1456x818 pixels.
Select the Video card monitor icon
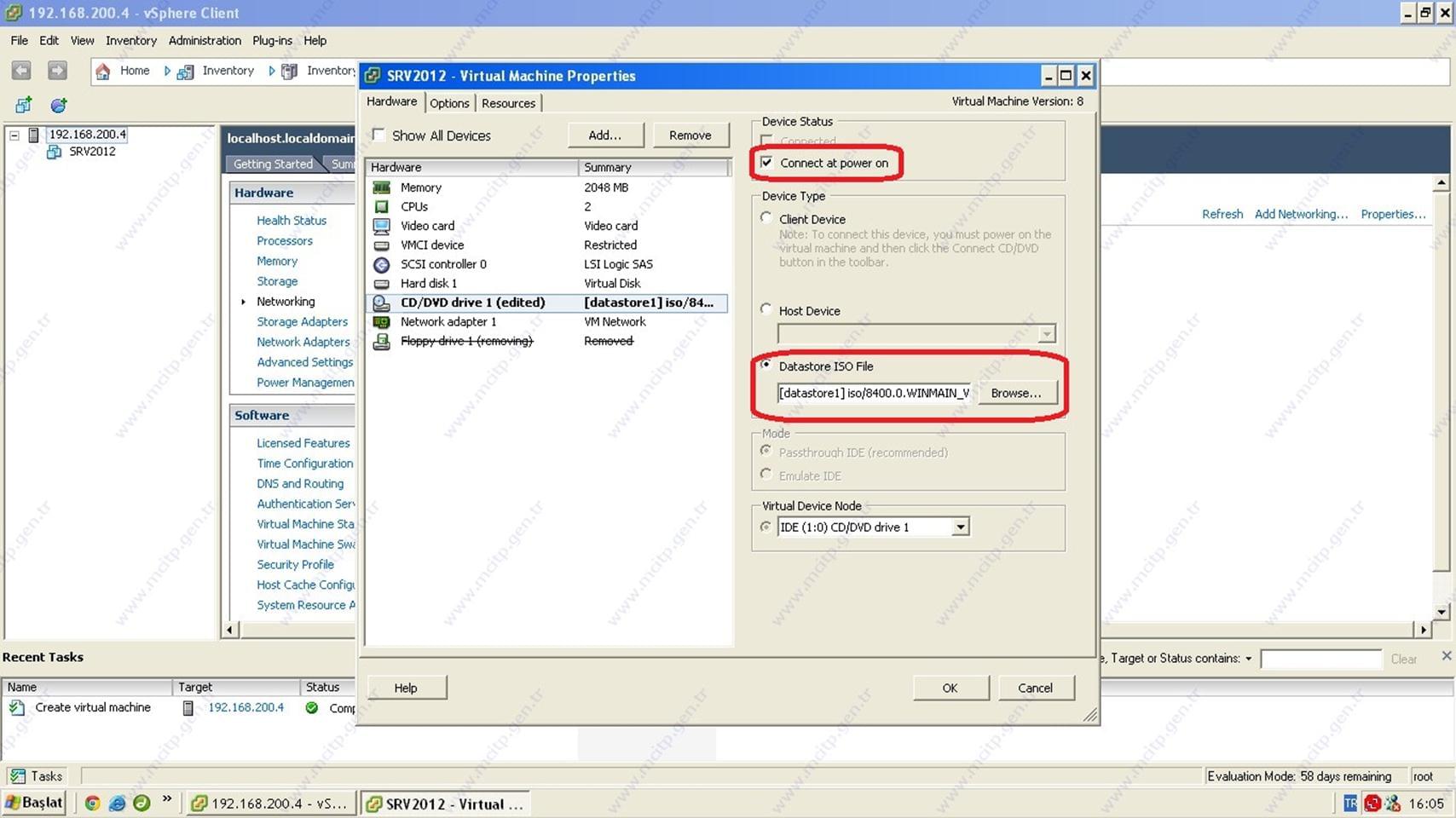coord(382,226)
